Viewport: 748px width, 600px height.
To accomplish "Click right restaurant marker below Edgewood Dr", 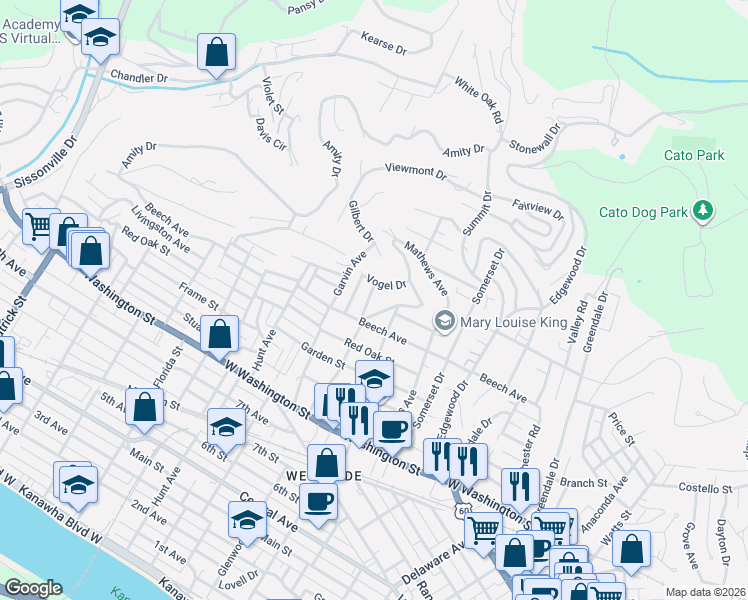I will (468, 464).
